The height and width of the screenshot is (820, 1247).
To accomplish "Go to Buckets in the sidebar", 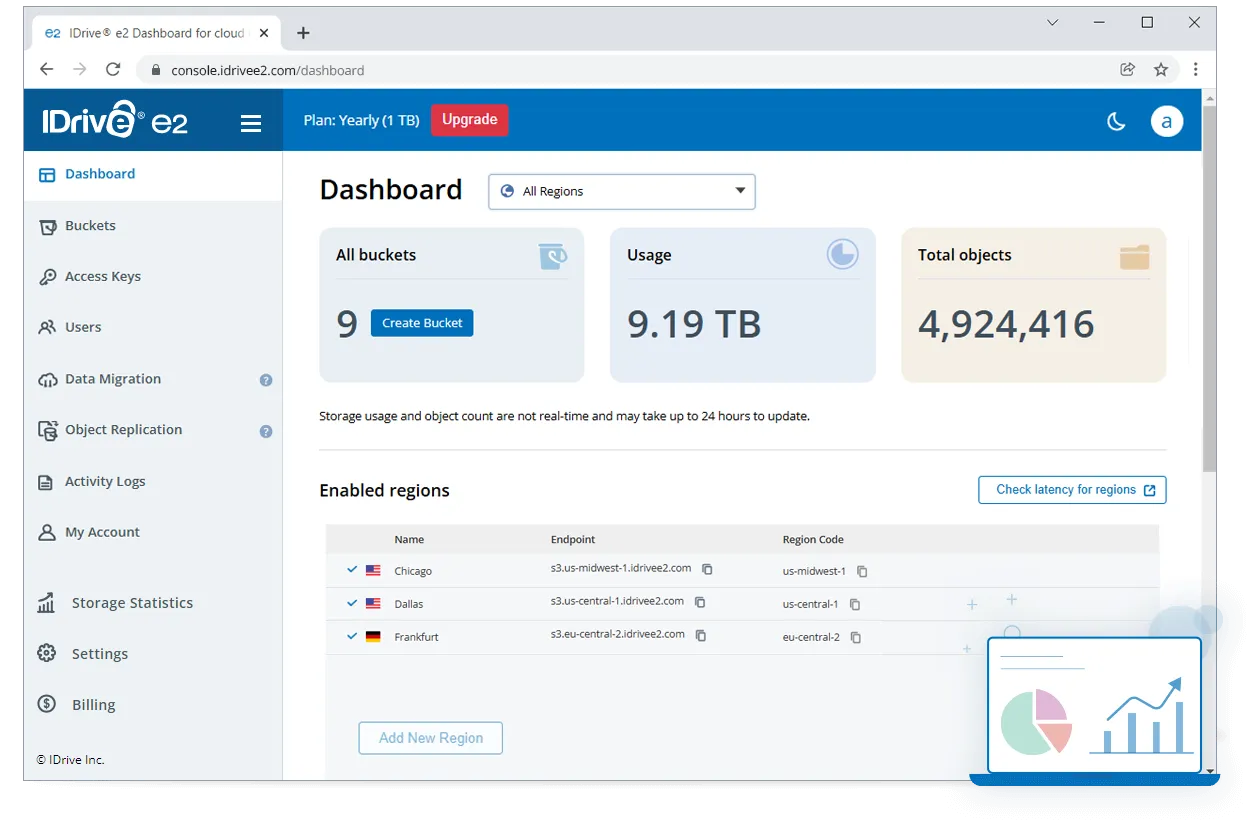I will coord(90,226).
